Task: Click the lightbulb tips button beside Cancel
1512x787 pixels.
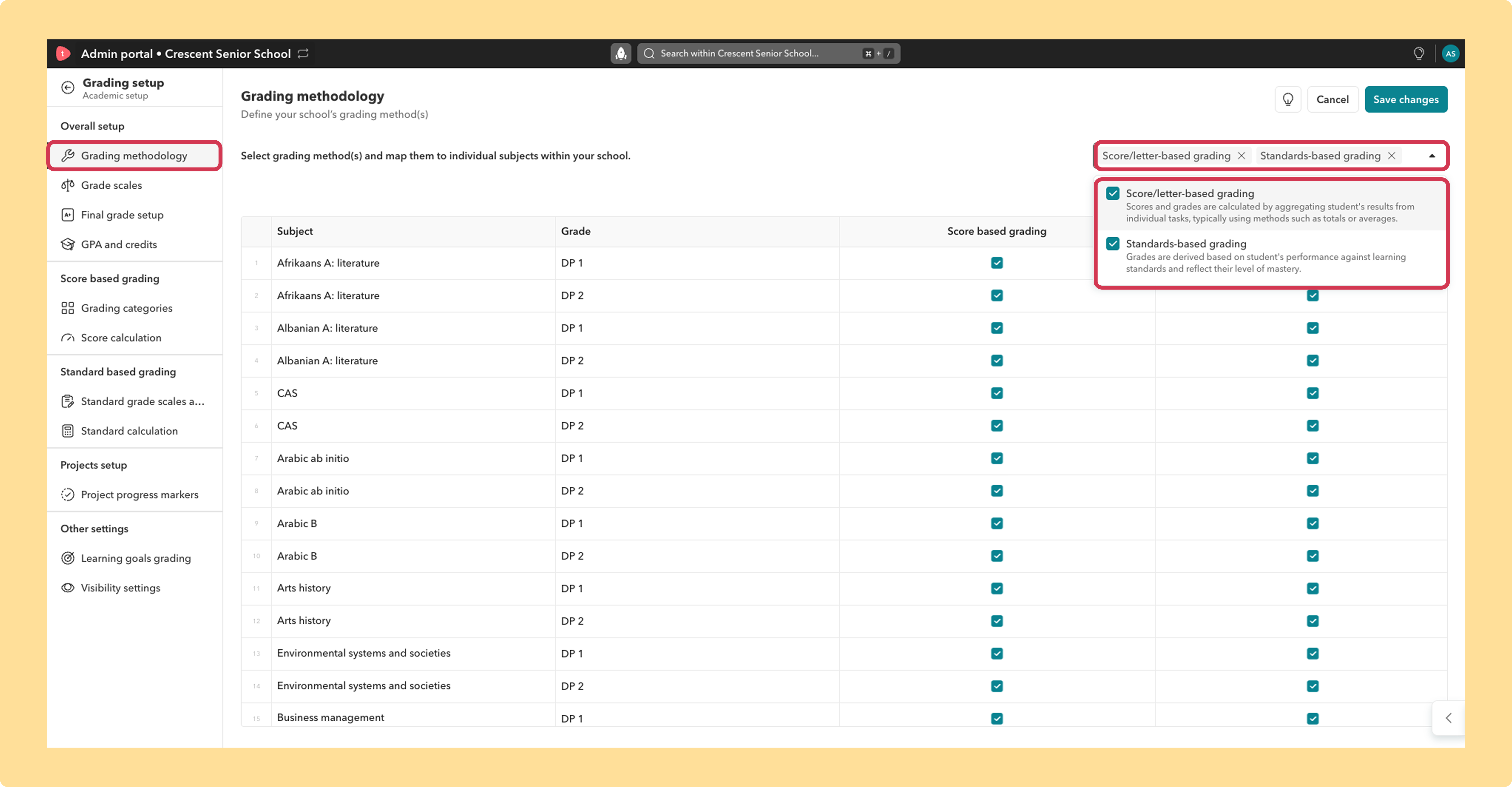Action: pos(1288,99)
